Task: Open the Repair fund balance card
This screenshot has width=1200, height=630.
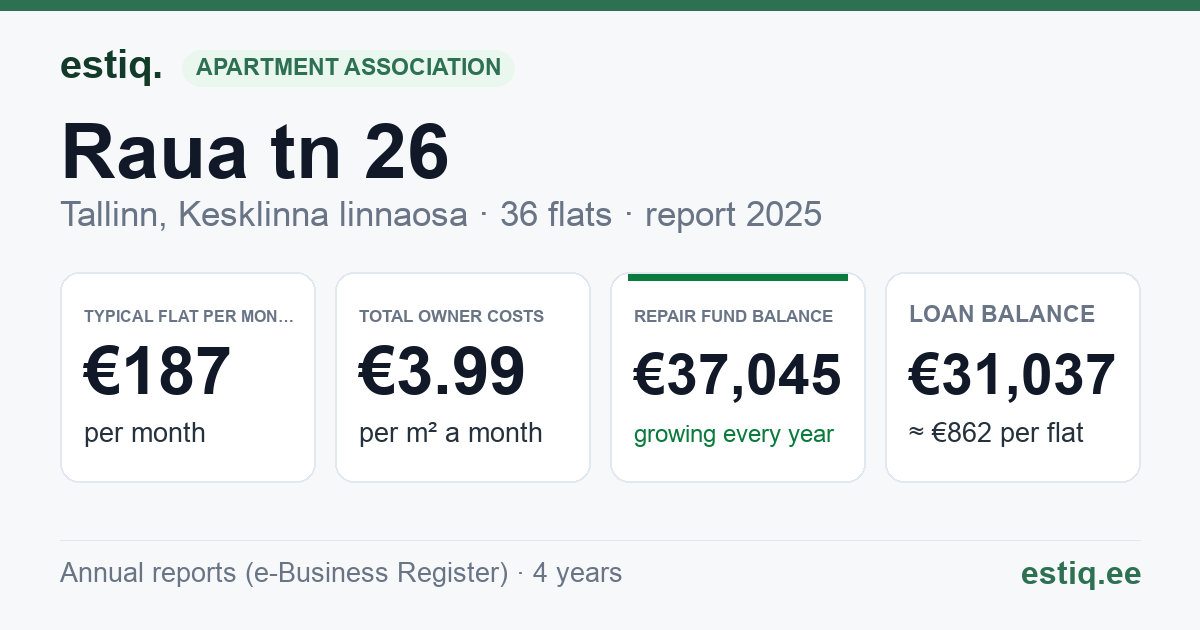Action: 738,378
